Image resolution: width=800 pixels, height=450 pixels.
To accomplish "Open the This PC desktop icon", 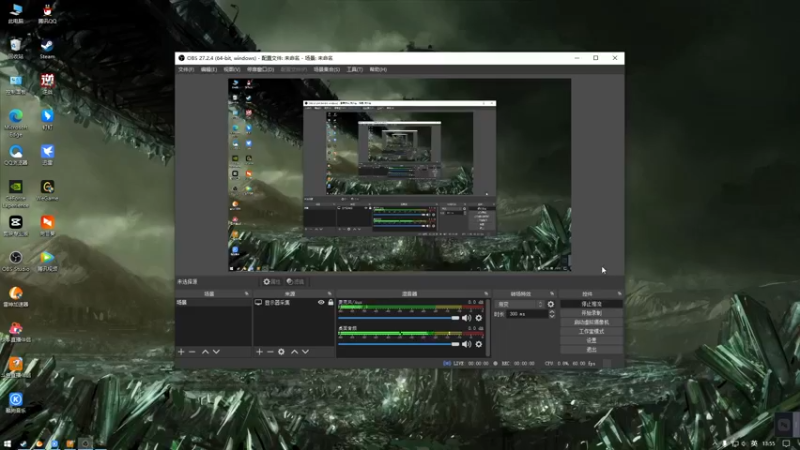I will [x=15, y=14].
